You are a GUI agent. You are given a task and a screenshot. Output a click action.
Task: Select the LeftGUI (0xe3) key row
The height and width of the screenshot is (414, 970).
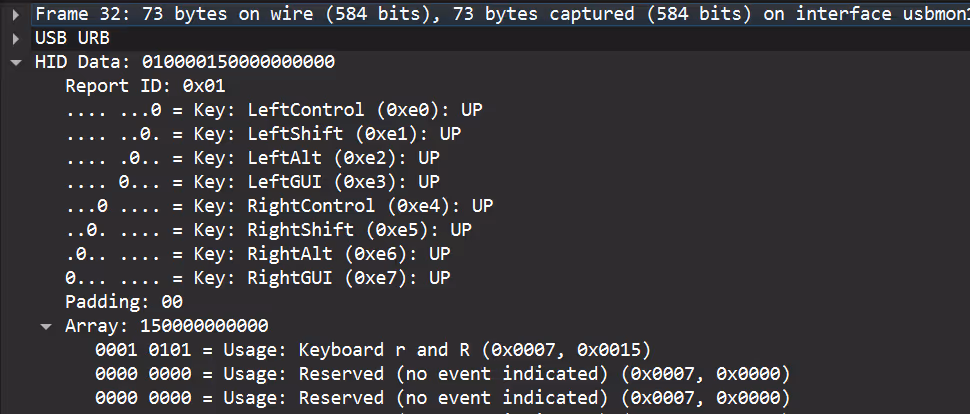pyautogui.click(x=252, y=182)
